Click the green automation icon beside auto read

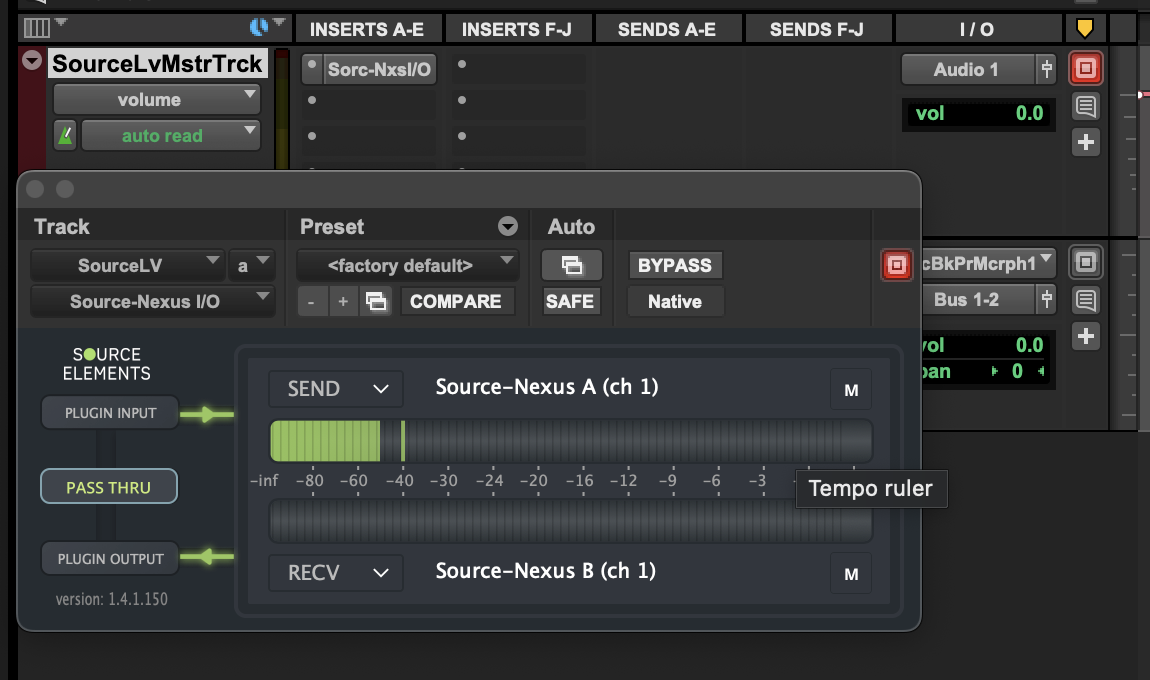(64, 136)
